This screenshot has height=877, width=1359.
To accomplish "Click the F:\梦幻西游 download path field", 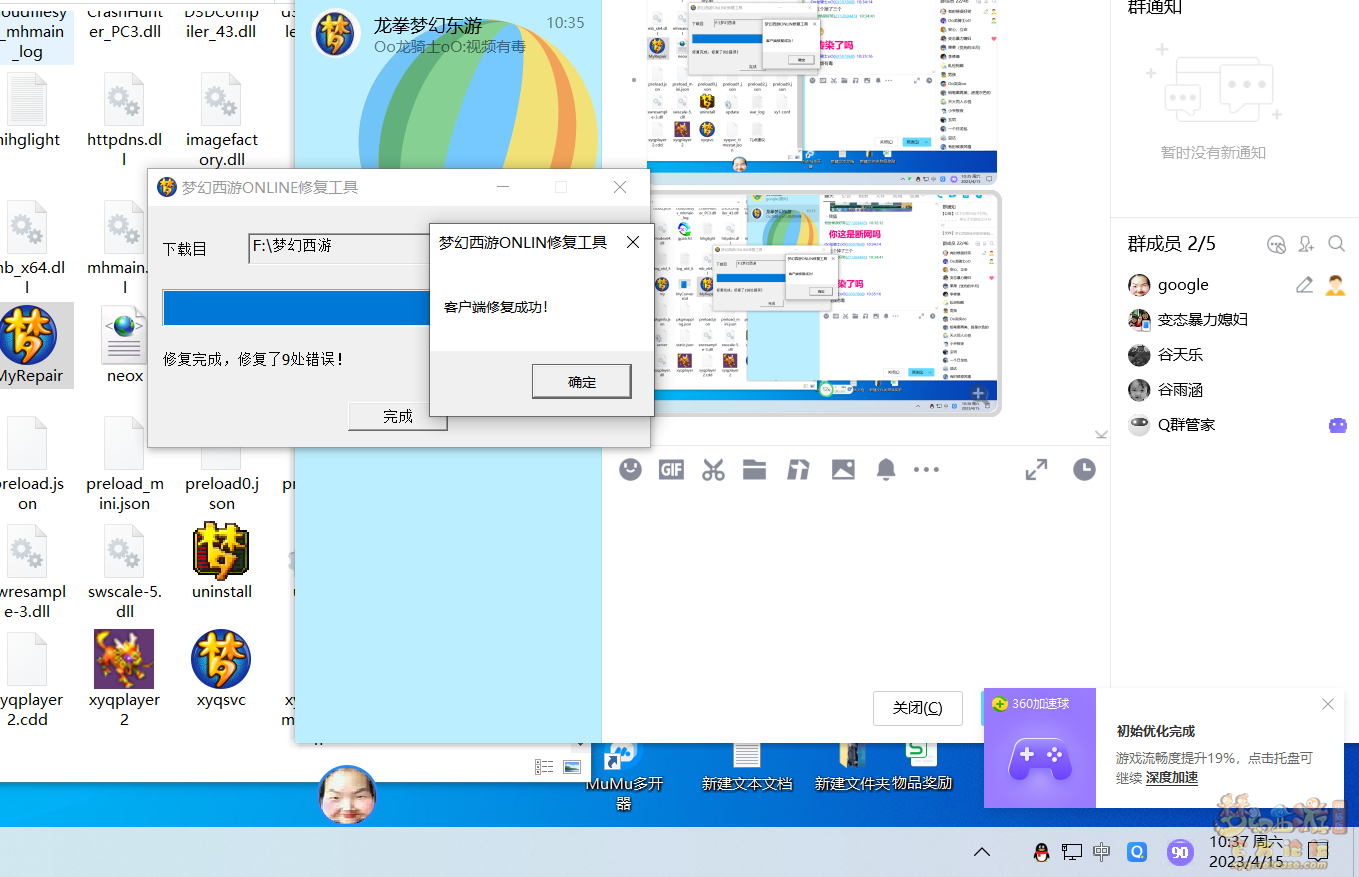I will (x=339, y=248).
